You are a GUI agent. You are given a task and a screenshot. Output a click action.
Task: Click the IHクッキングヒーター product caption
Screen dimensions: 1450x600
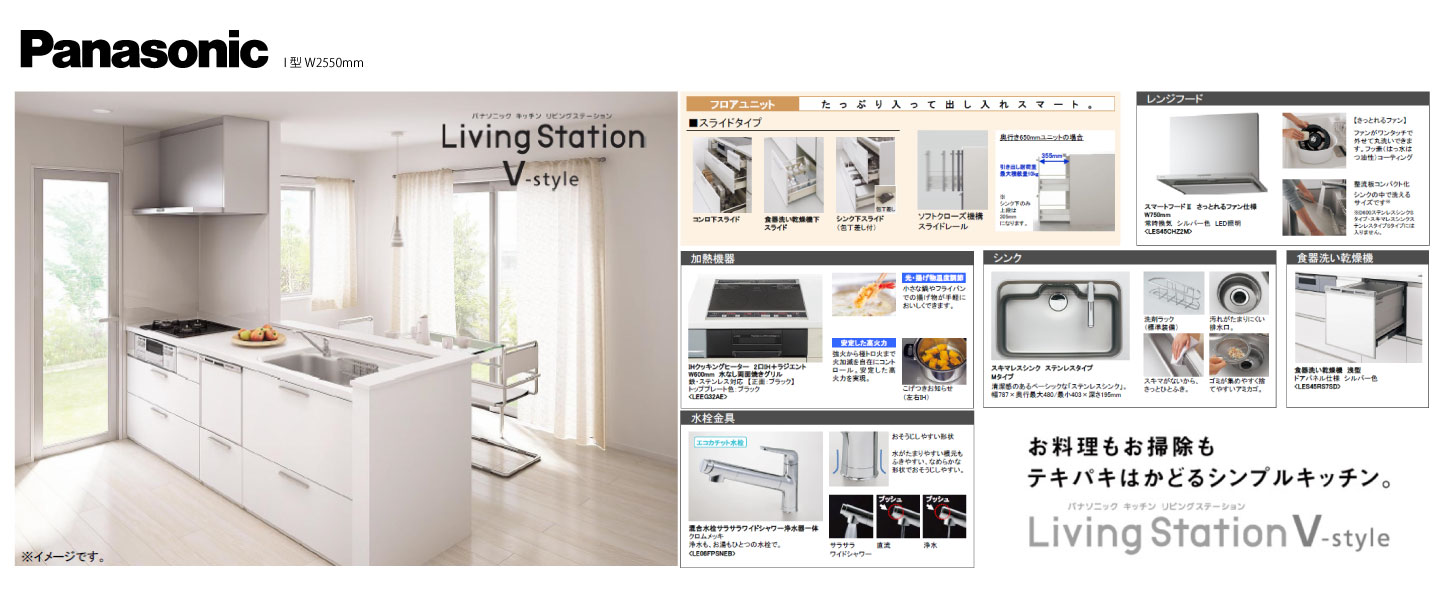tap(748, 381)
